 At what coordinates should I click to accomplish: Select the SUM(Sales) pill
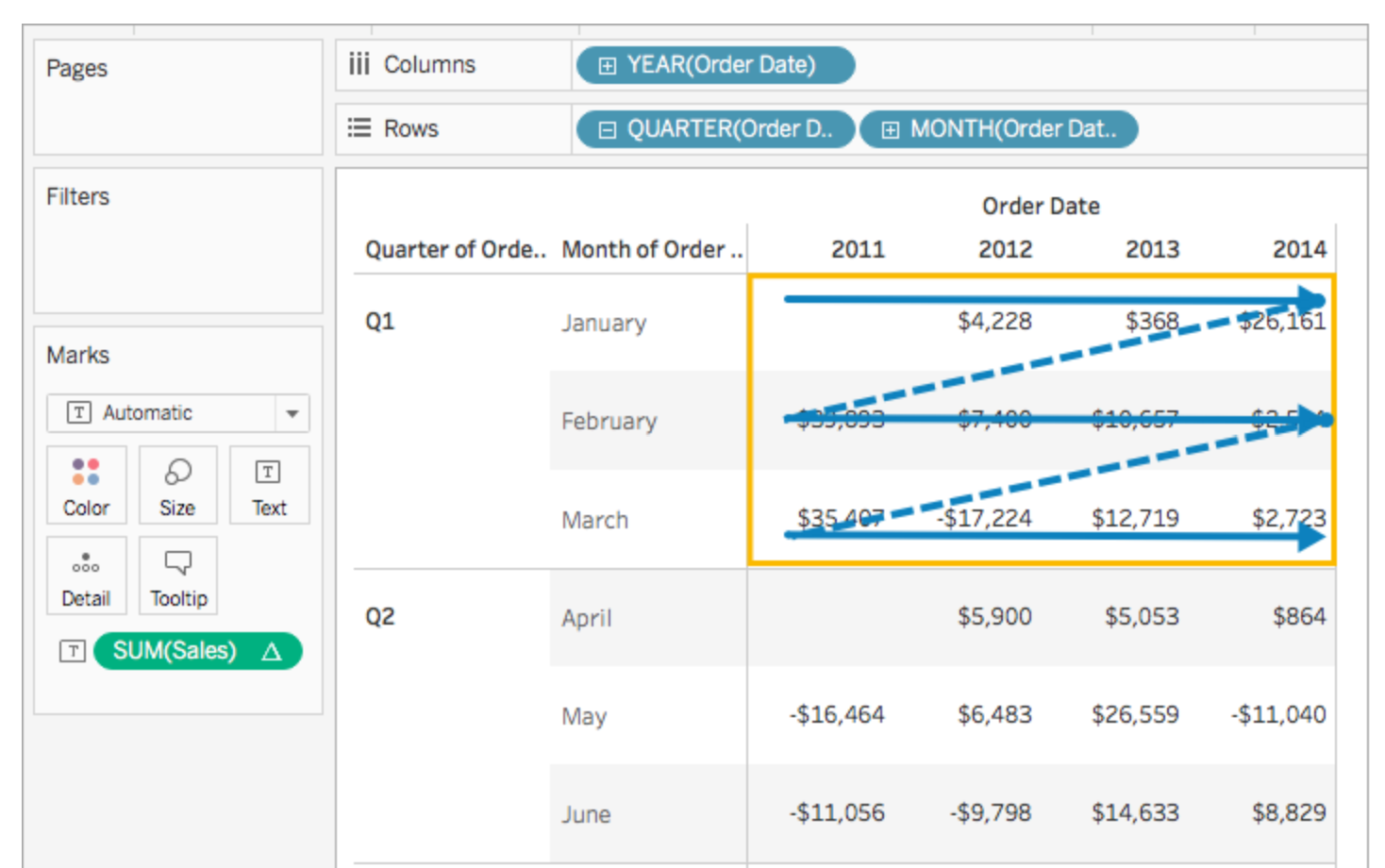click(x=197, y=651)
